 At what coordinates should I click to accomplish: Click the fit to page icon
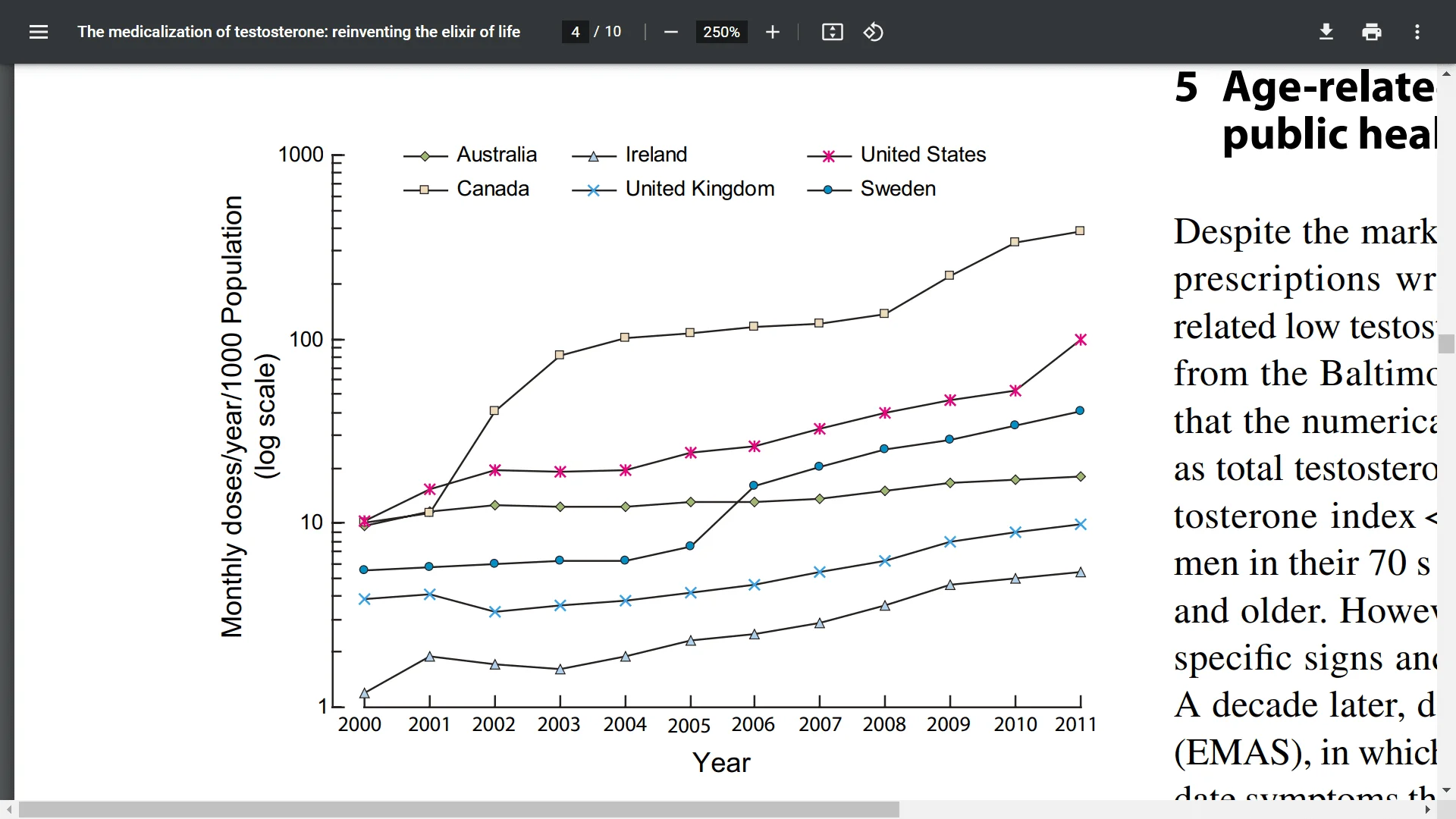tap(832, 32)
